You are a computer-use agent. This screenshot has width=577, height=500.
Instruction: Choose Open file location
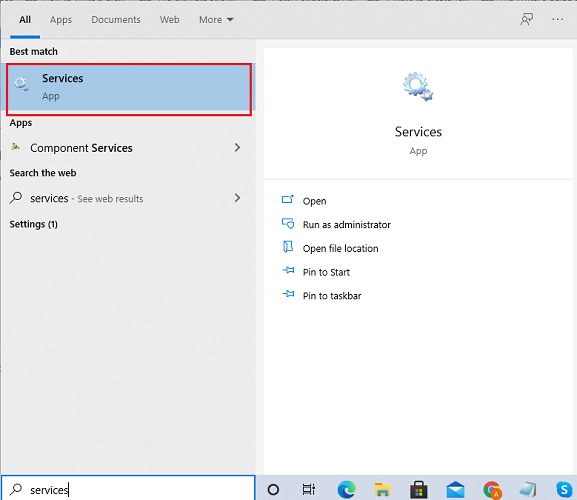340,248
